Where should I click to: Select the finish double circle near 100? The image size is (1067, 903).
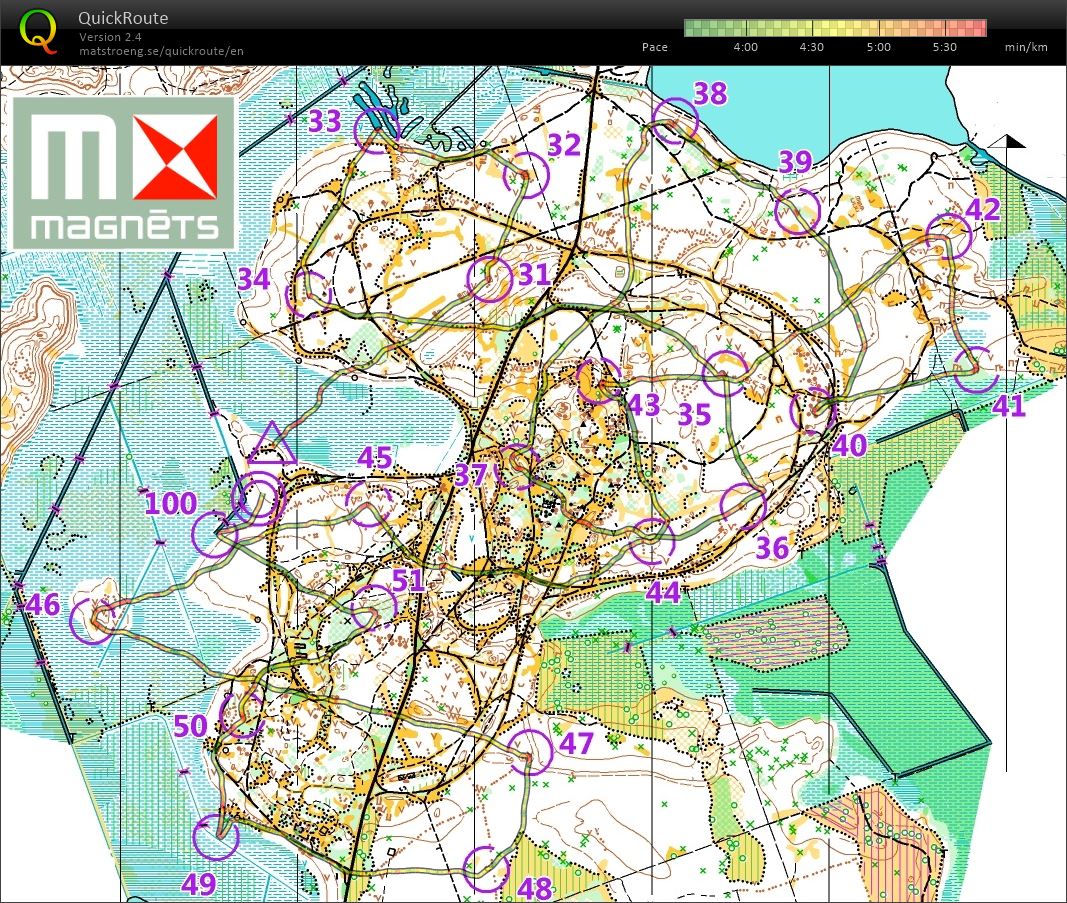256,497
